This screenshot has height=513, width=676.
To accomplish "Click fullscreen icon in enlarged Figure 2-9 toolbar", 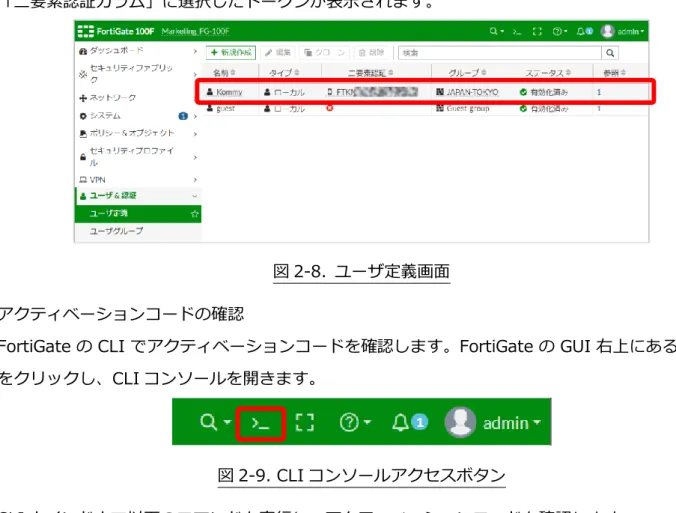I will pyautogui.click(x=305, y=422).
